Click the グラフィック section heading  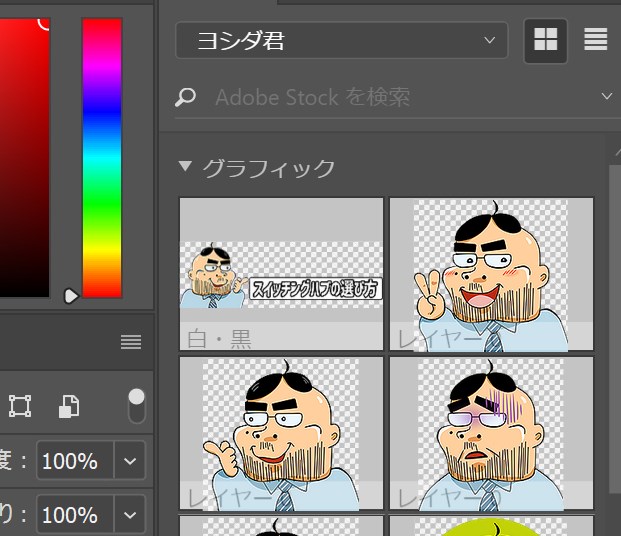[269, 168]
